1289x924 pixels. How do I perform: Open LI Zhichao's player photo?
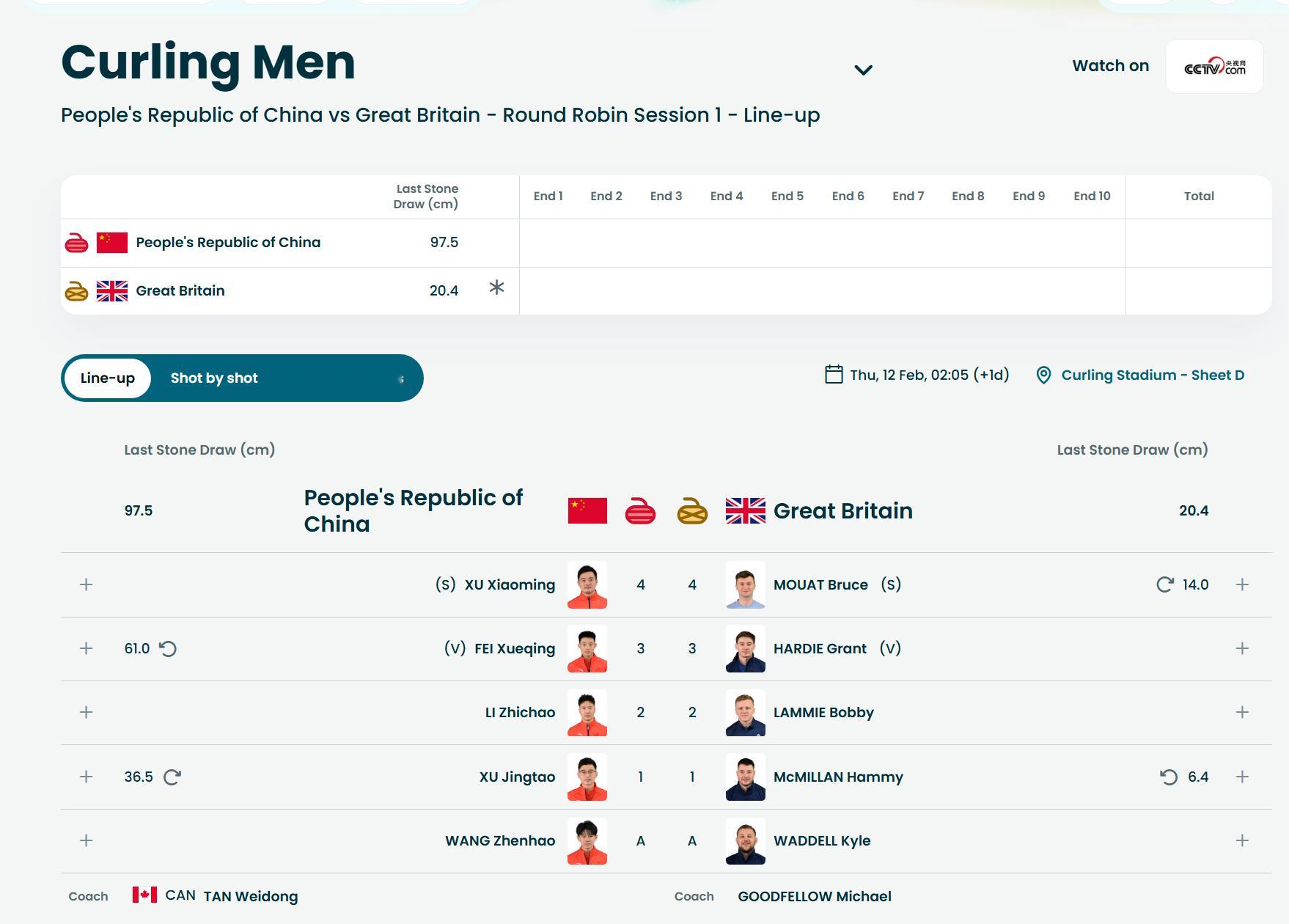pos(587,712)
